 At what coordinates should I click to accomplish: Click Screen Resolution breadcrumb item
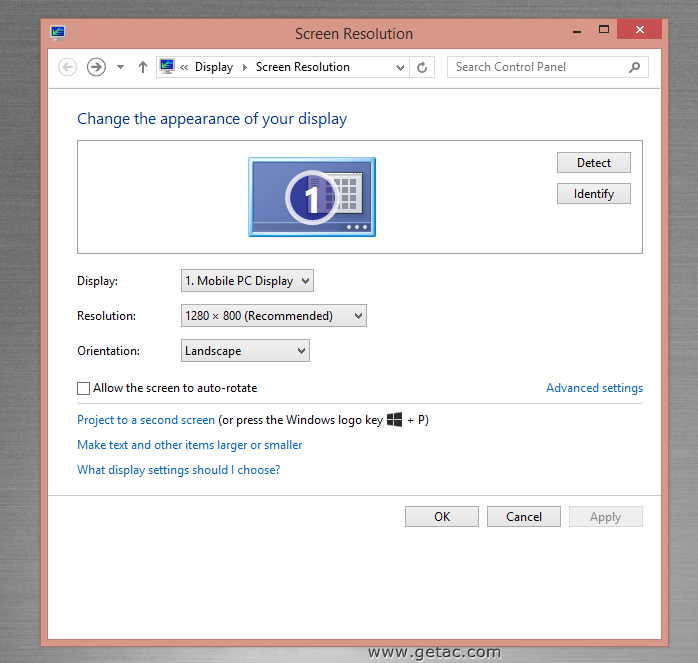(302, 67)
